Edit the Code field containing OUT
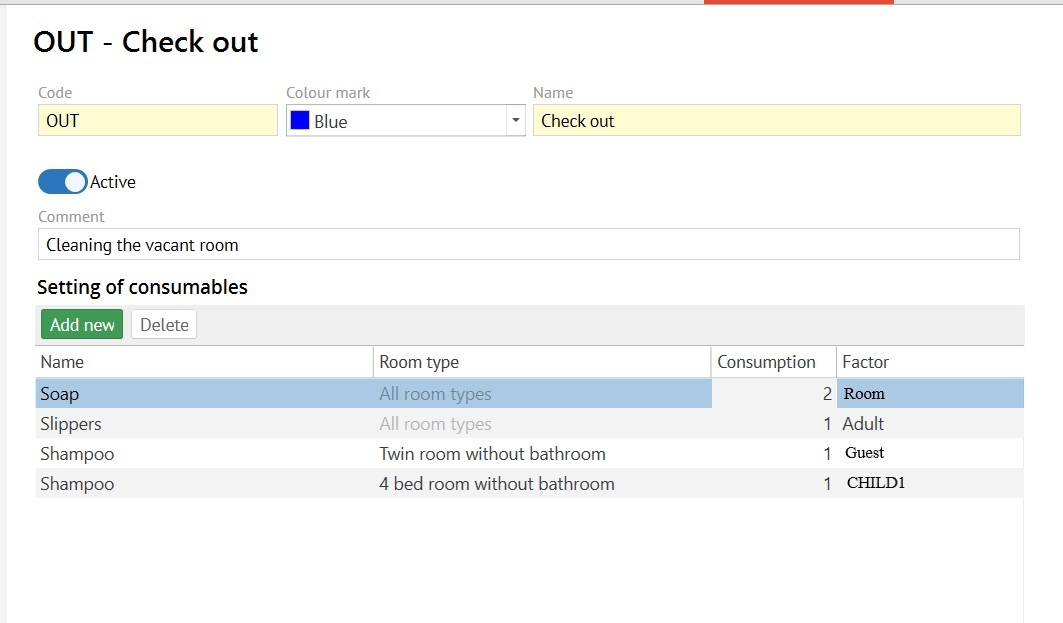The image size is (1063, 623). [157, 121]
